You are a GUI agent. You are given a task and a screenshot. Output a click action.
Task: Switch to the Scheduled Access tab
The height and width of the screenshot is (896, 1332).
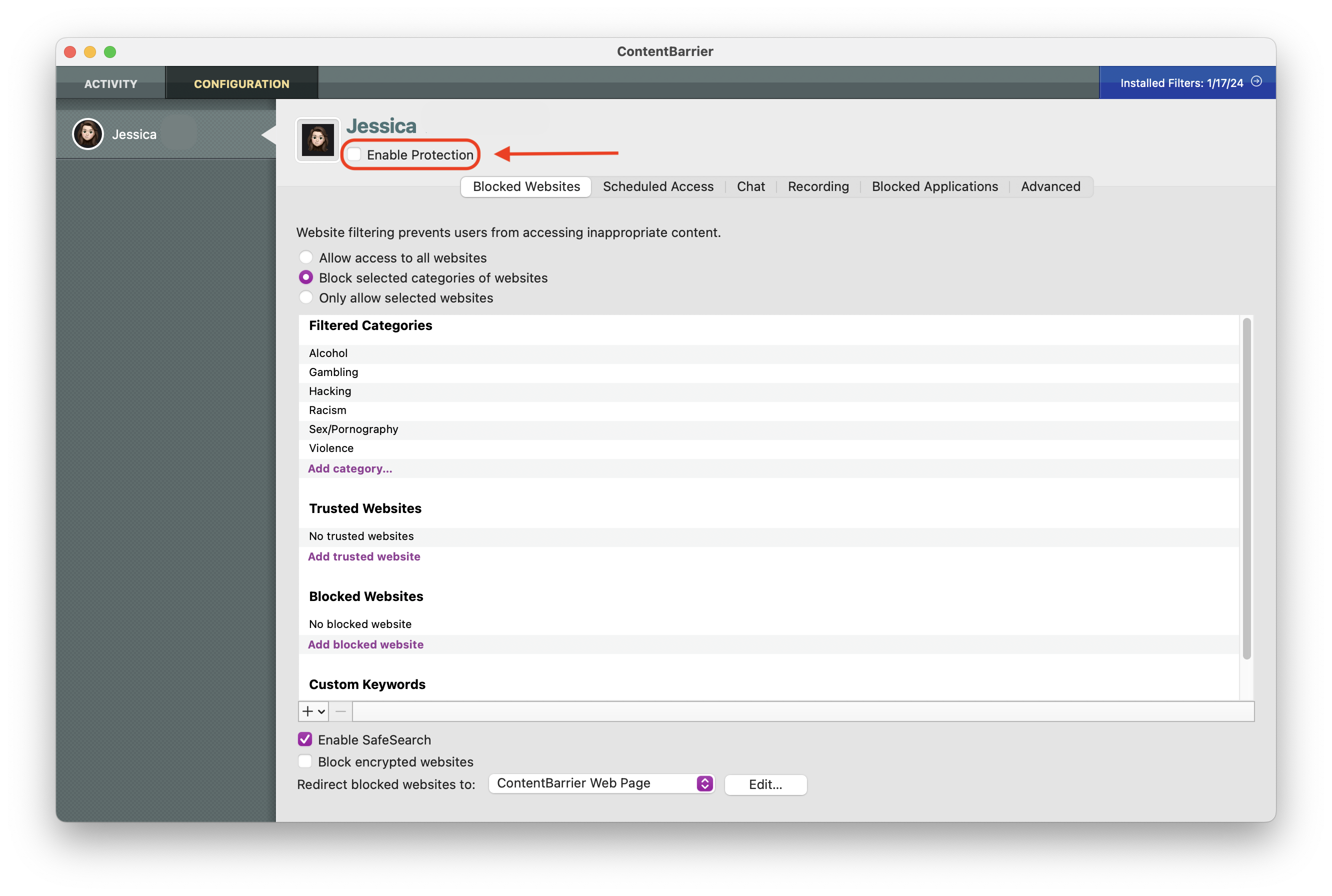658,186
